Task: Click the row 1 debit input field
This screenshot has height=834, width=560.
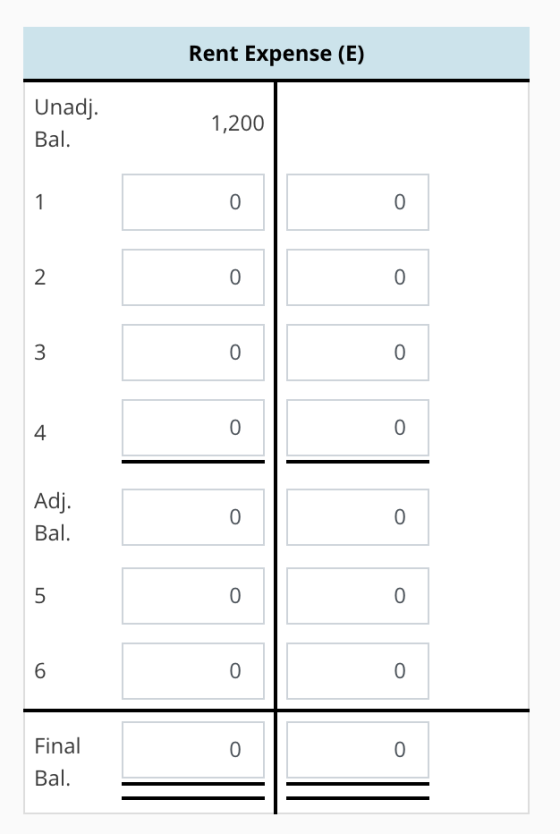Action: tap(193, 202)
